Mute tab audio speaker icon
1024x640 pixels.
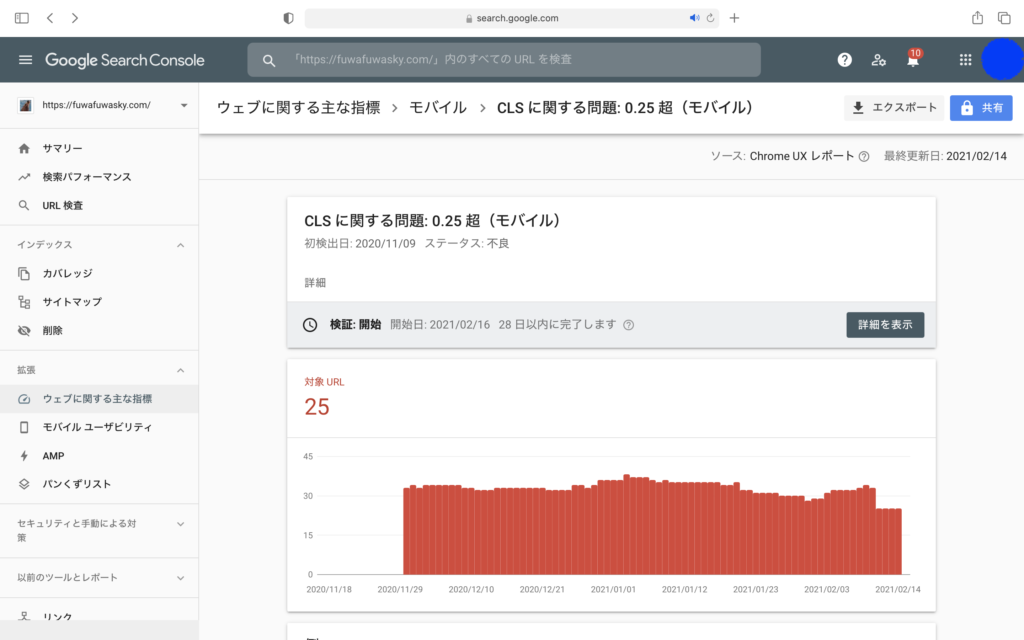(694, 18)
